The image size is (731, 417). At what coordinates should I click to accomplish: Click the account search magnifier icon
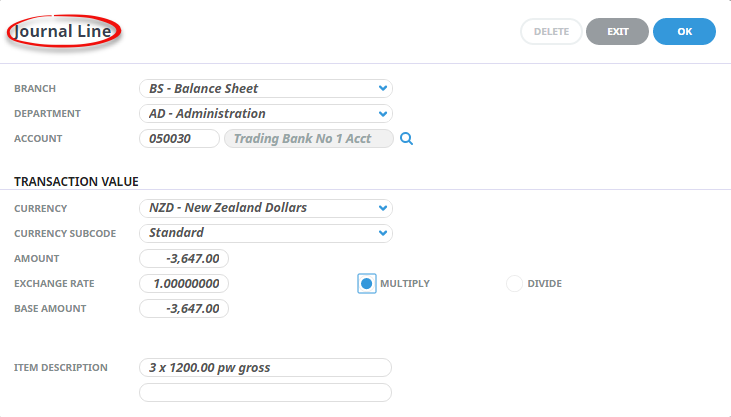(406, 139)
